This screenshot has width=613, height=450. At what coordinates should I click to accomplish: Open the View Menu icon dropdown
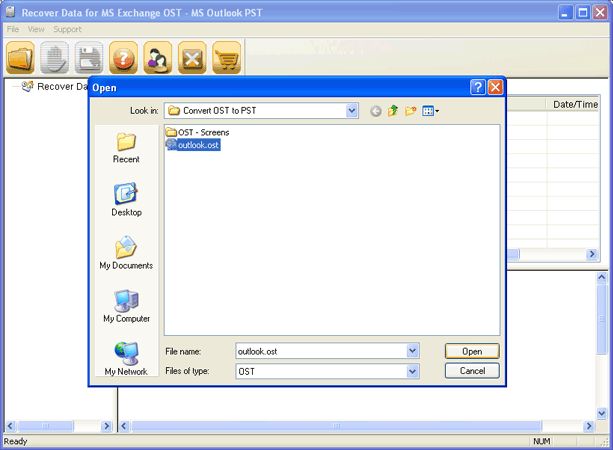(430, 111)
